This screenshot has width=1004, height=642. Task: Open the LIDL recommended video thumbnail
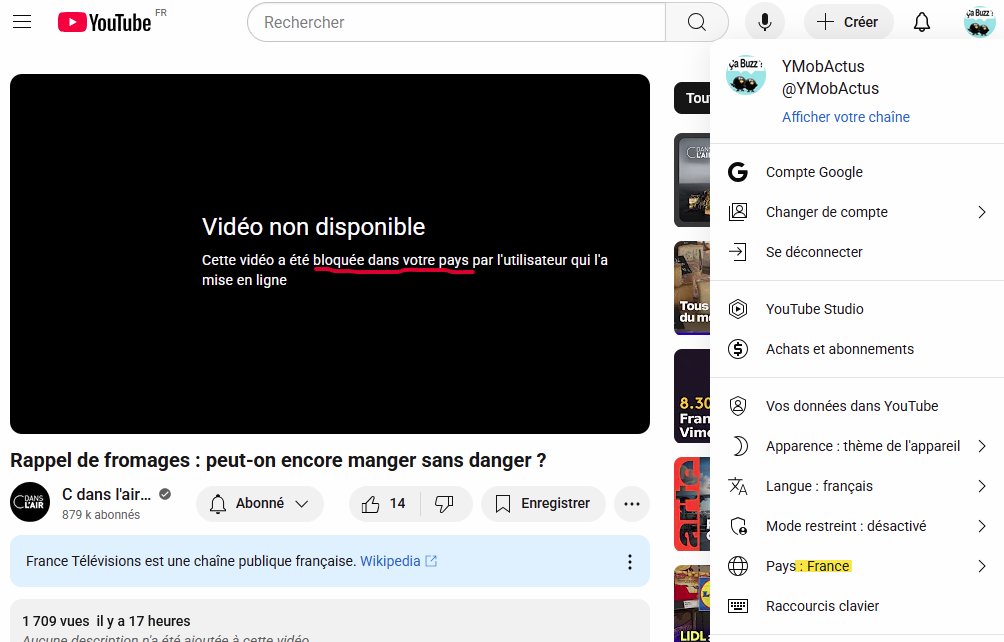click(x=692, y=604)
